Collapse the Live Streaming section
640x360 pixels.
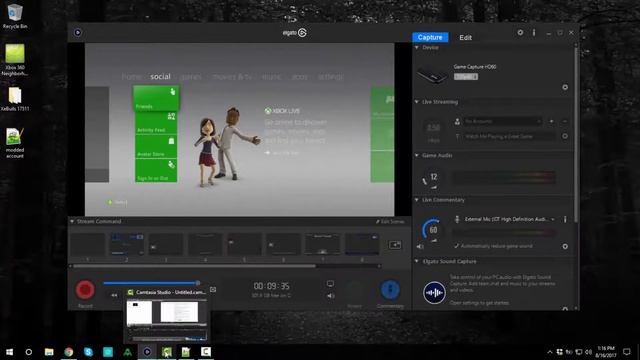417,102
